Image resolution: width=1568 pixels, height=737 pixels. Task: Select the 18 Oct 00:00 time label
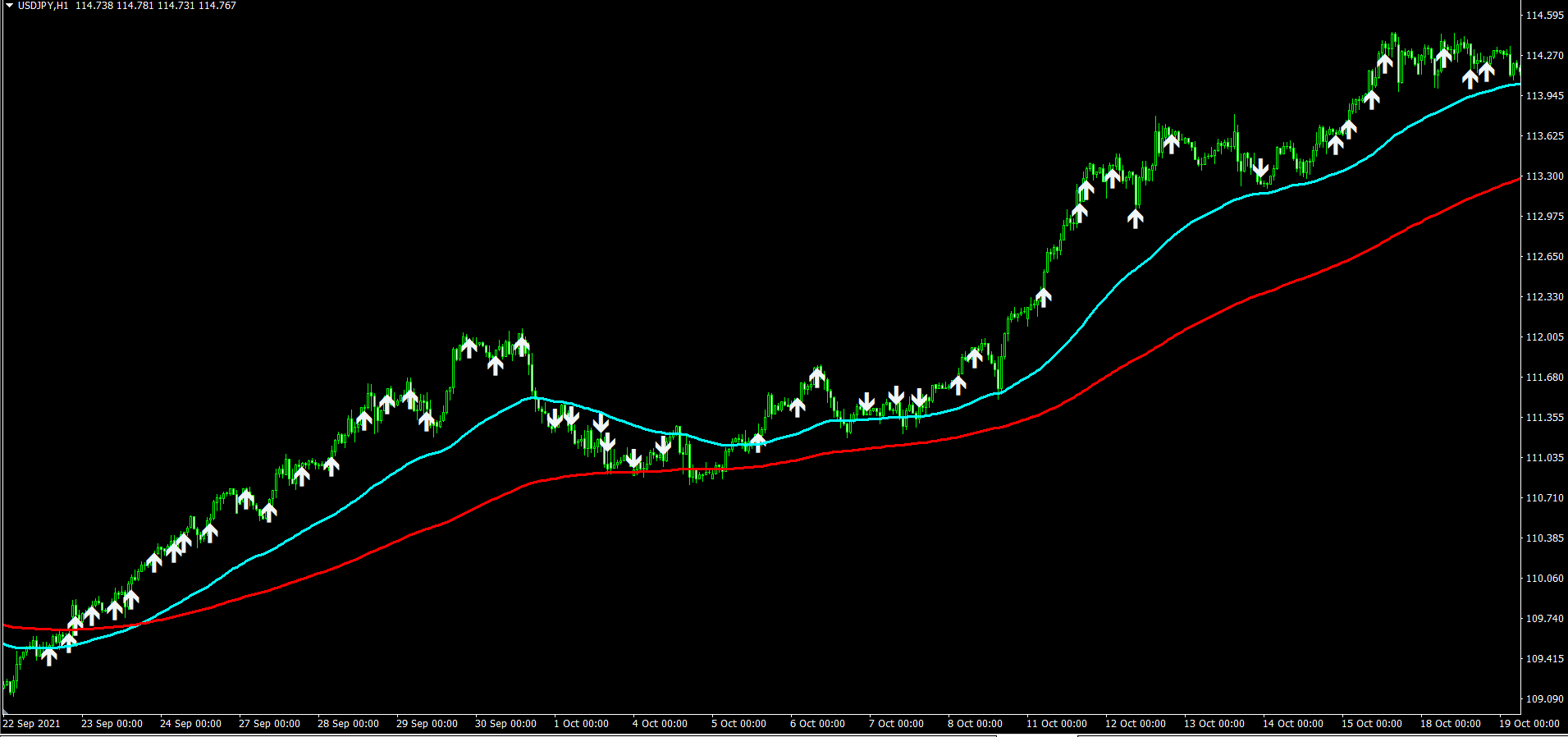(x=1451, y=724)
